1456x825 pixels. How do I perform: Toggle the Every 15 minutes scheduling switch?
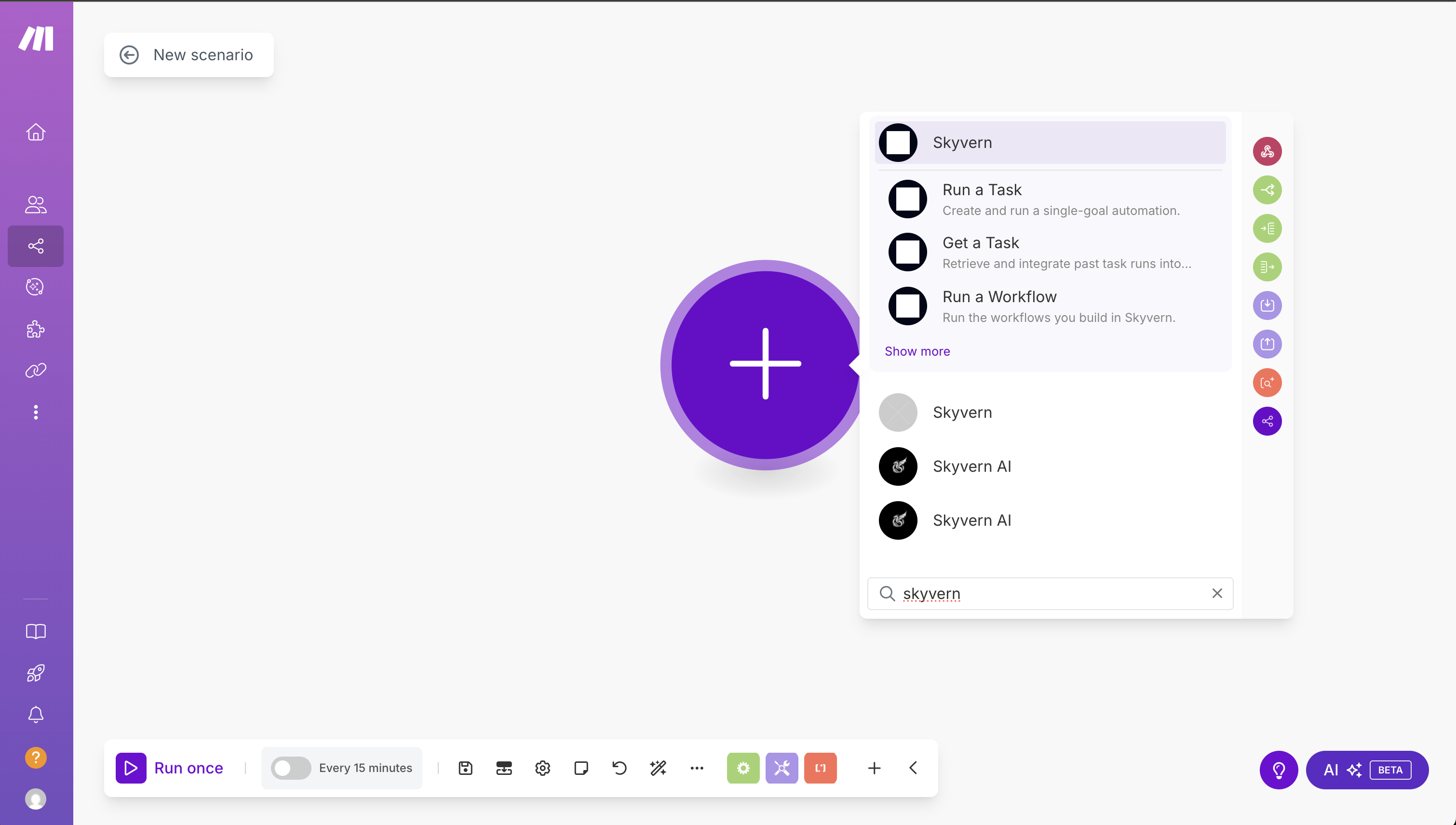point(291,768)
